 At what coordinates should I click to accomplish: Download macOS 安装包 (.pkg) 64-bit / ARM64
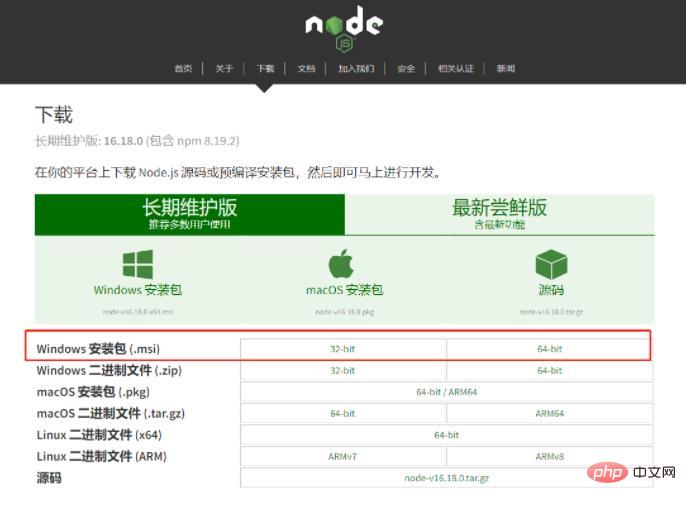pyautogui.click(x=446, y=392)
